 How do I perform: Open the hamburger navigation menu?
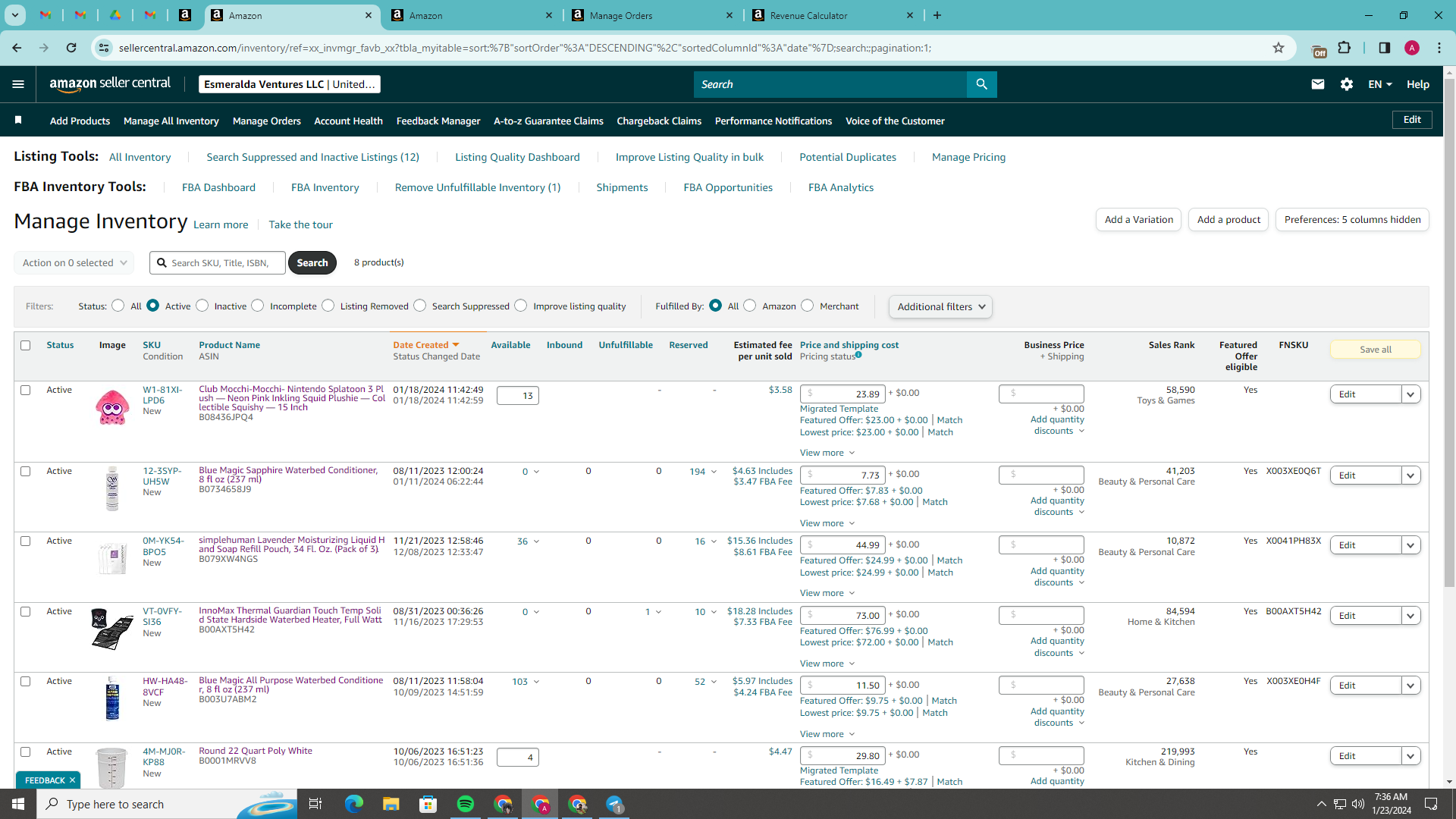pos(18,84)
